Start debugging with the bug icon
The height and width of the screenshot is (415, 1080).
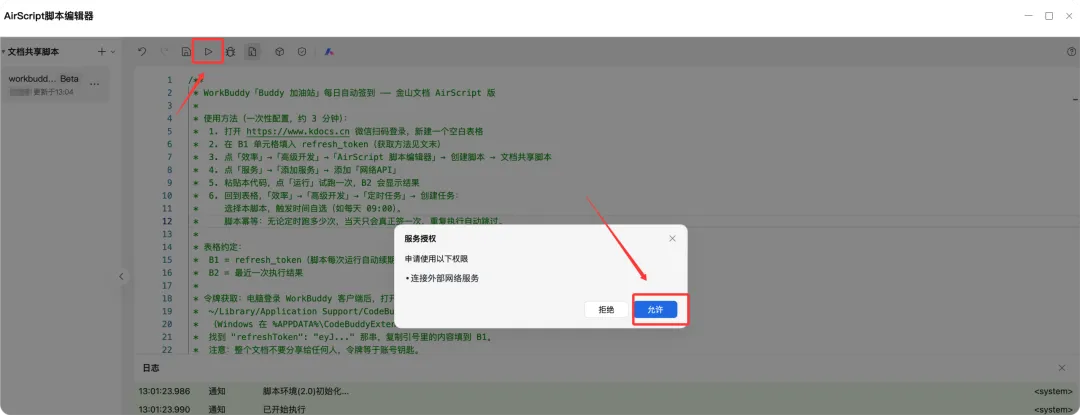click(x=231, y=51)
